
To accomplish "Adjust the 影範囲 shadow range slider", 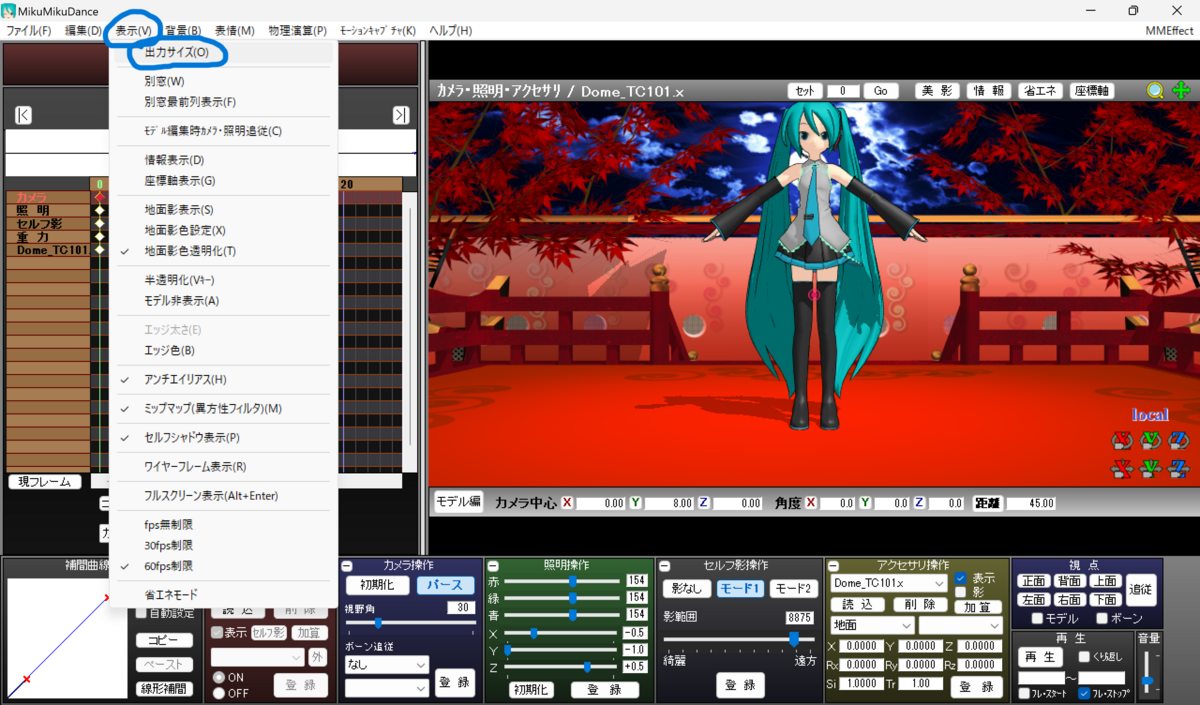I will coord(738,638).
